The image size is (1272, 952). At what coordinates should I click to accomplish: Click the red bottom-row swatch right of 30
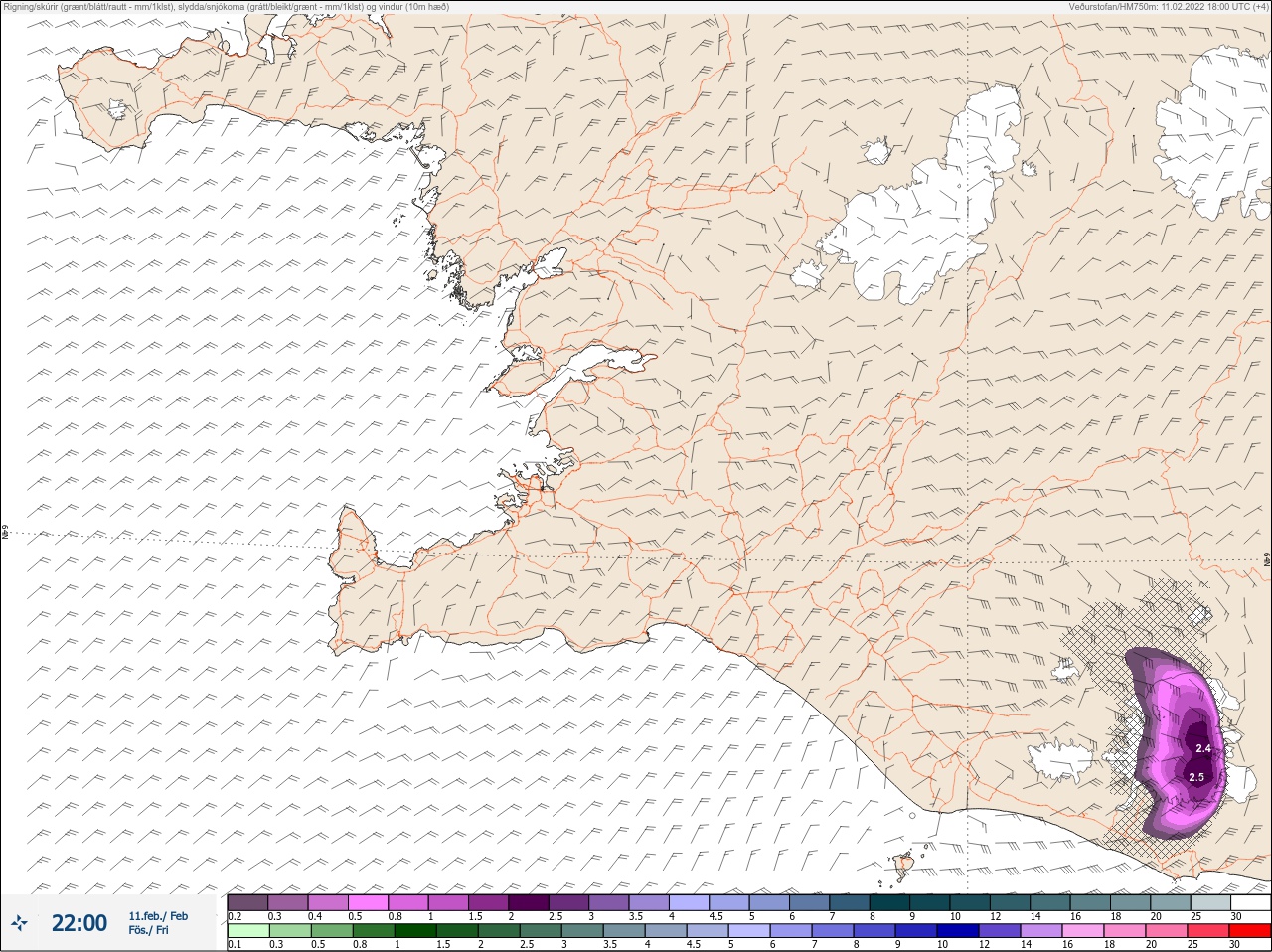pyautogui.click(x=1250, y=931)
